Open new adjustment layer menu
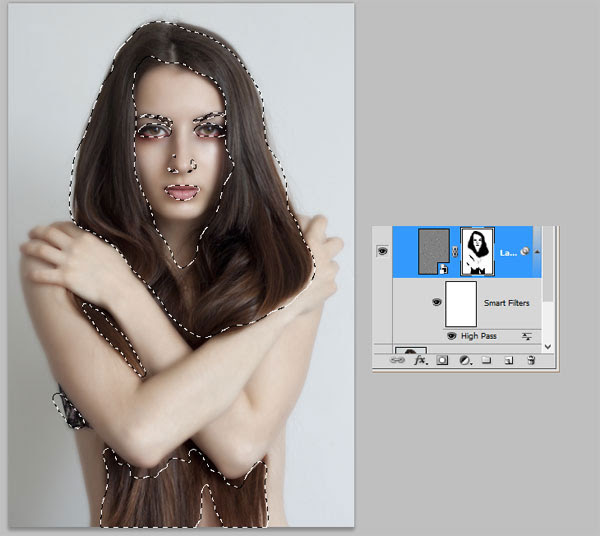 click(465, 360)
